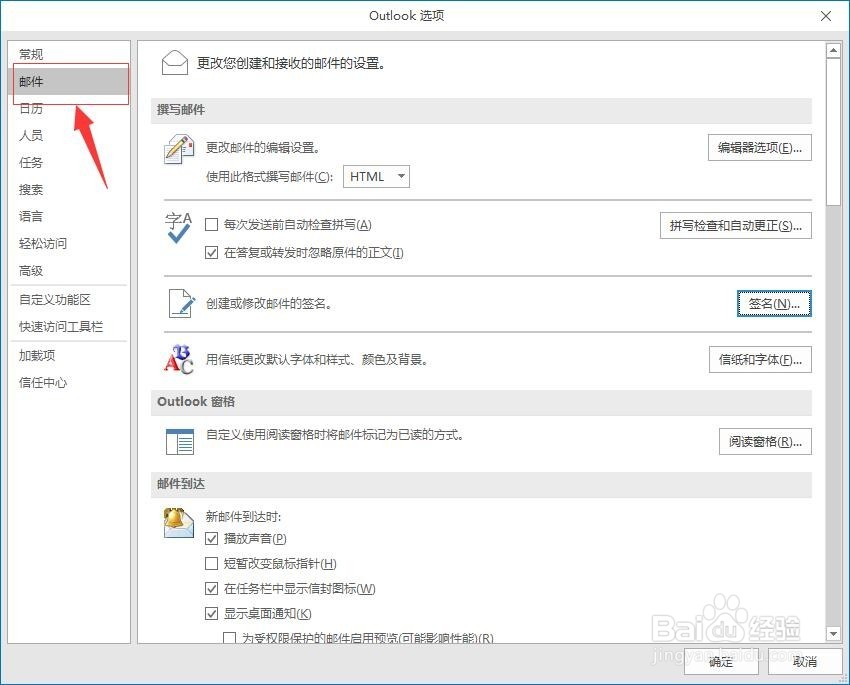Click 编辑器选项(E)... button
This screenshot has height=685, width=850.
(759, 147)
